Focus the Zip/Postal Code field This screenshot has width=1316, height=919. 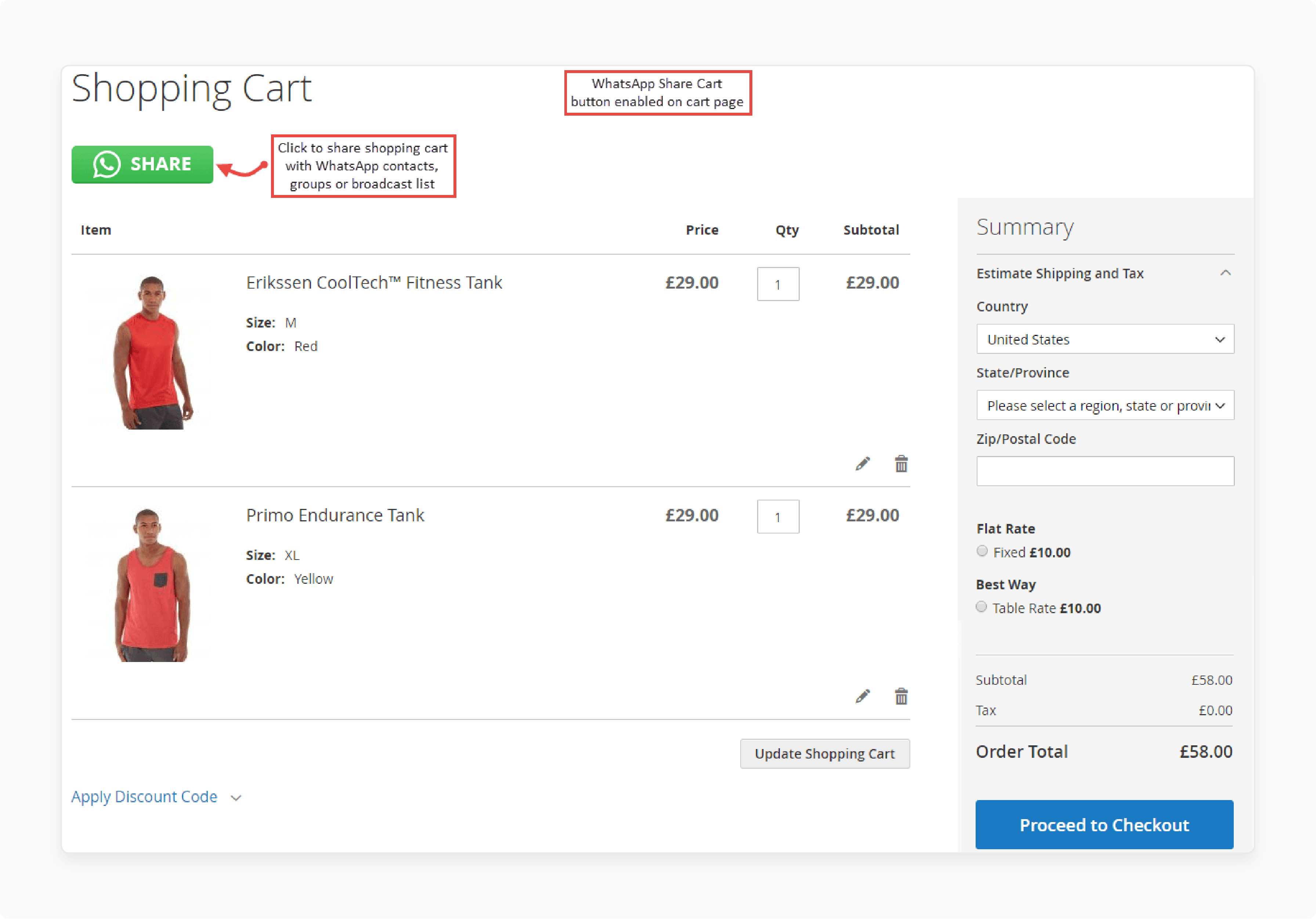click(1105, 471)
